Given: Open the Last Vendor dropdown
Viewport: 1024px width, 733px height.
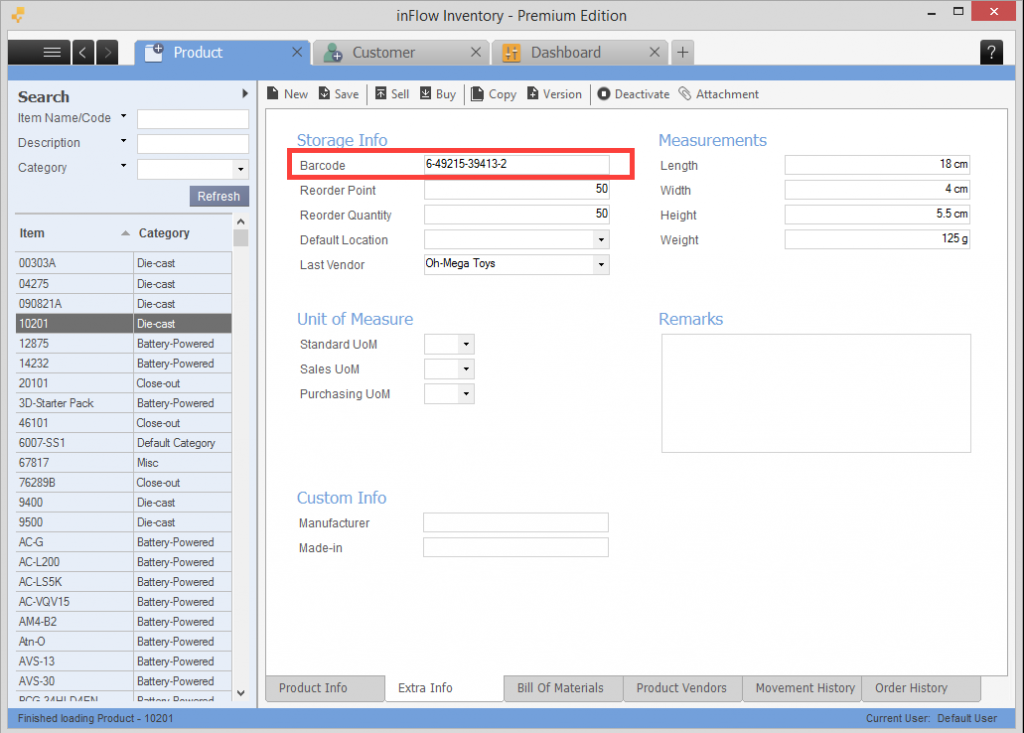Looking at the screenshot, I should (600, 265).
